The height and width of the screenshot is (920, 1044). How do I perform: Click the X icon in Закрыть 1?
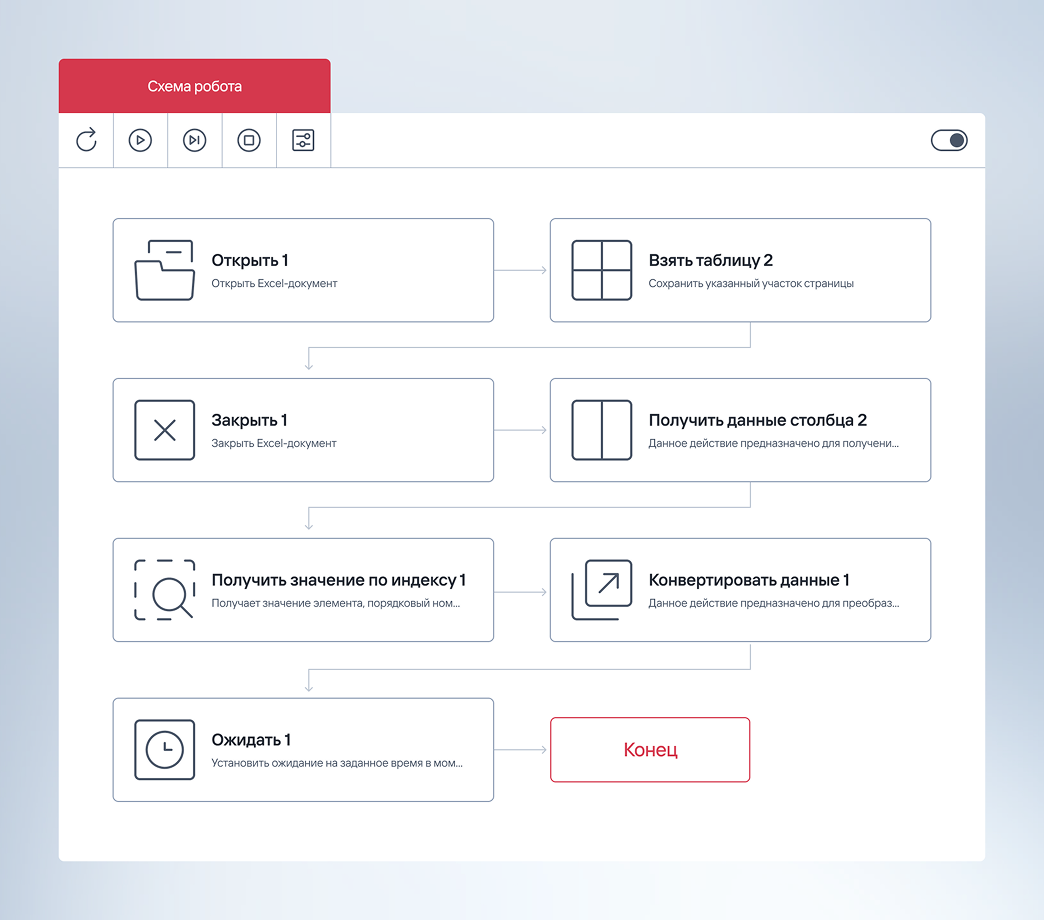(x=164, y=430)
